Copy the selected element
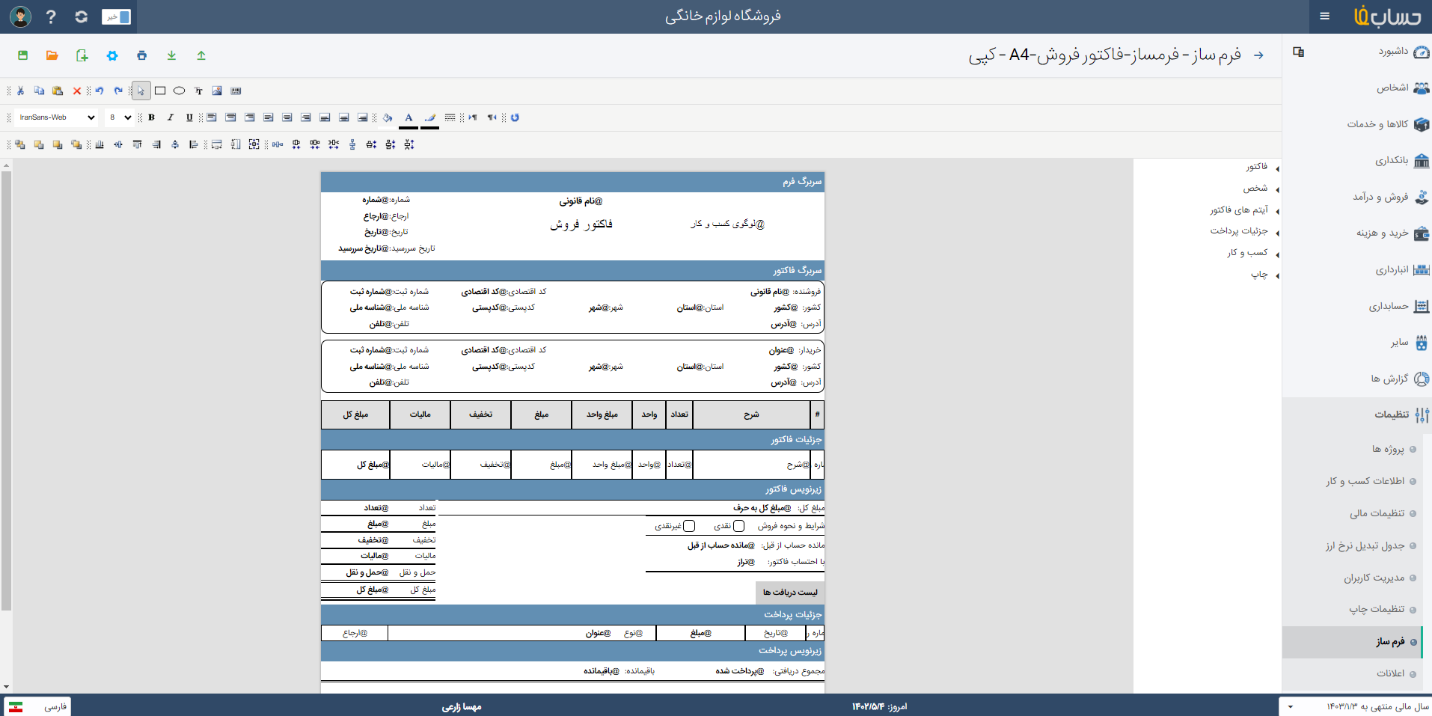Image resolution: width=1432 pixels, height=716 pixels. coord(39,91)
